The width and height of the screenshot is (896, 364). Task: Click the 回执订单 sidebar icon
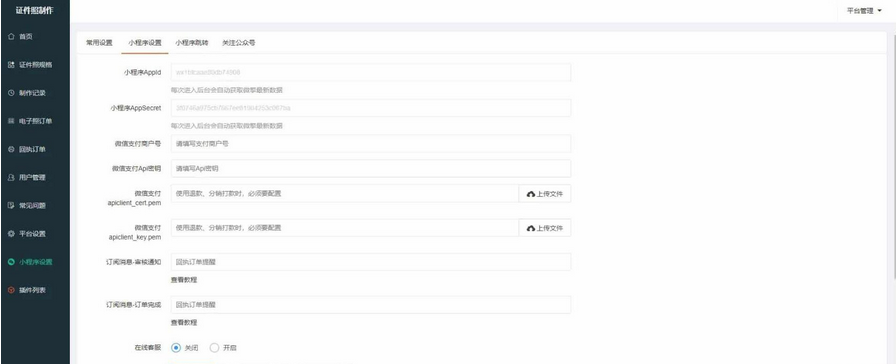[11, 149]
